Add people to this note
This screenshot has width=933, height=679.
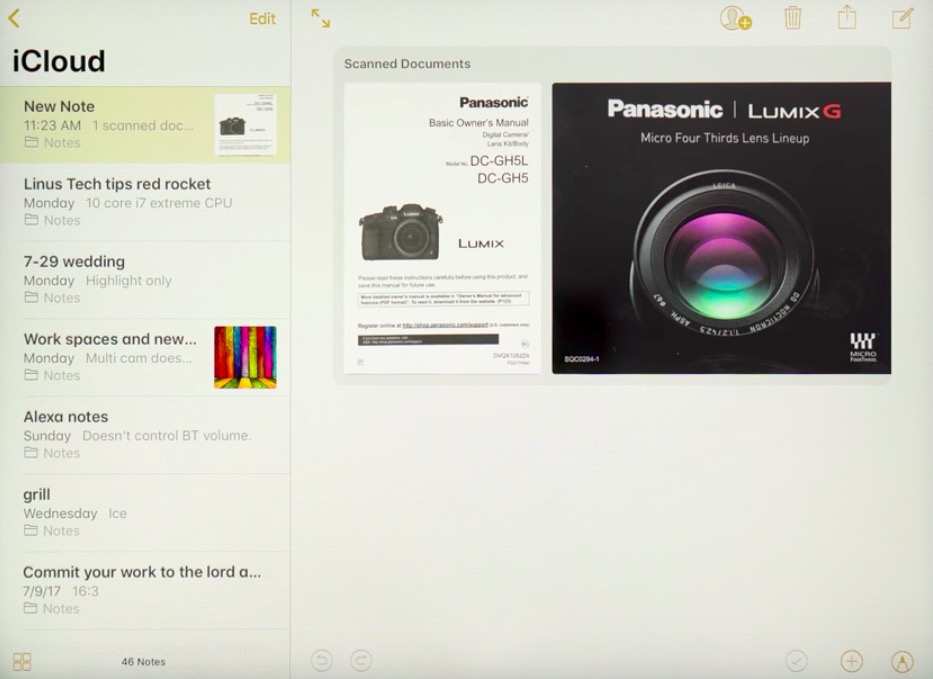735,18
